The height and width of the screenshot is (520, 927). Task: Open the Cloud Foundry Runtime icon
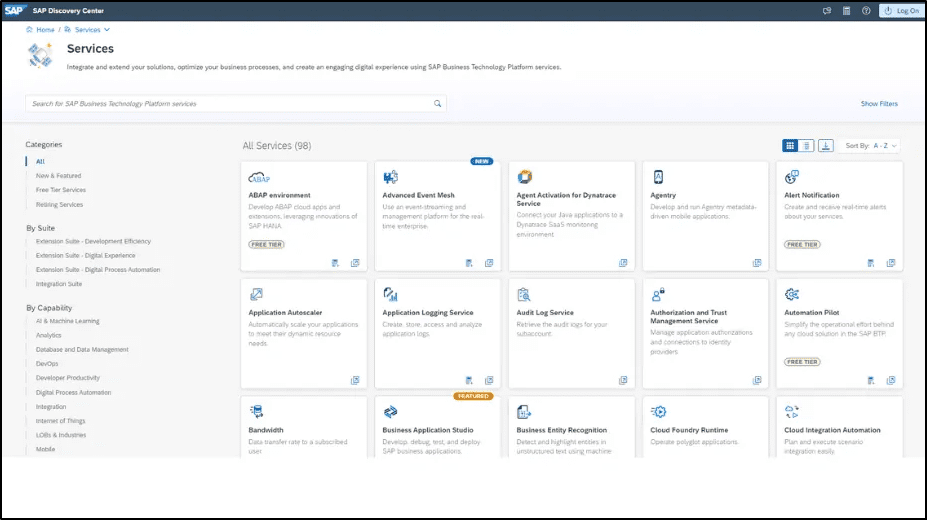click(659, 411)
